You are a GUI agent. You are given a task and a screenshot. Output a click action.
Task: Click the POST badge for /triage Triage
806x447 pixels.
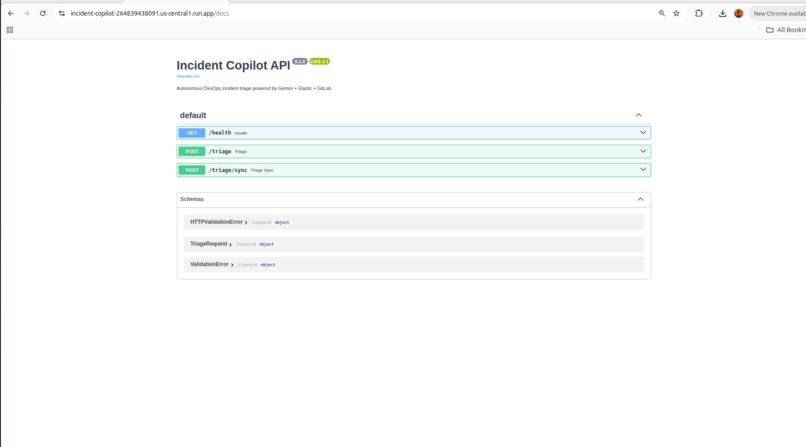(192, 151)
